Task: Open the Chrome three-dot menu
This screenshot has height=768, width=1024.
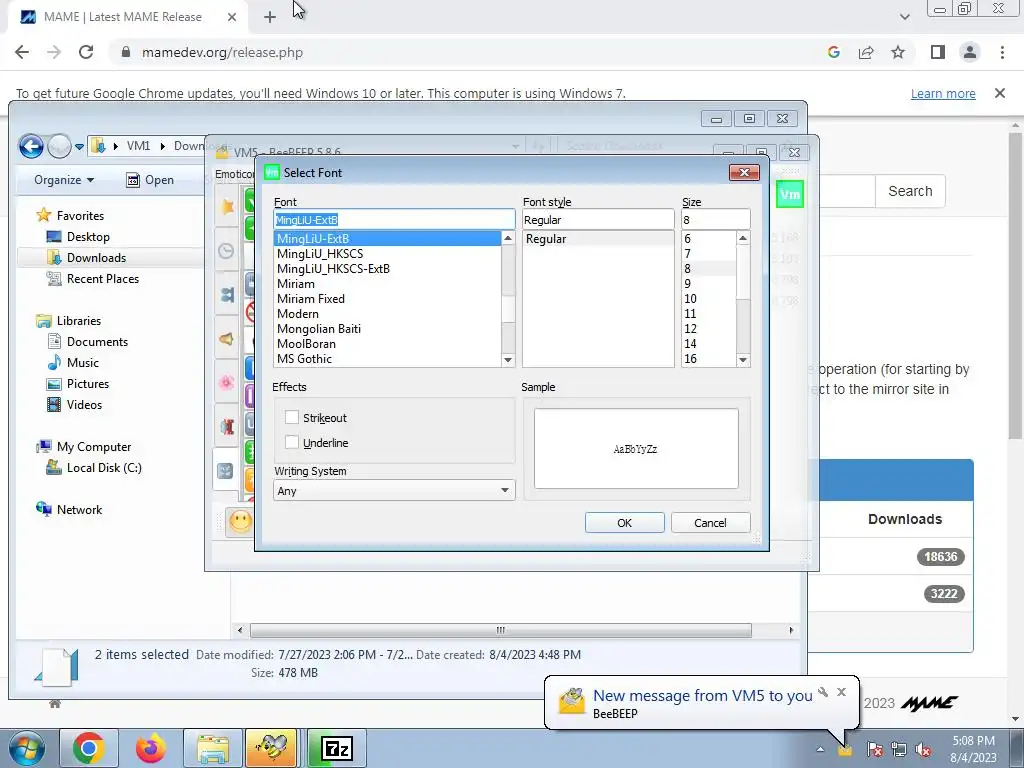Action: point(1002,52)
